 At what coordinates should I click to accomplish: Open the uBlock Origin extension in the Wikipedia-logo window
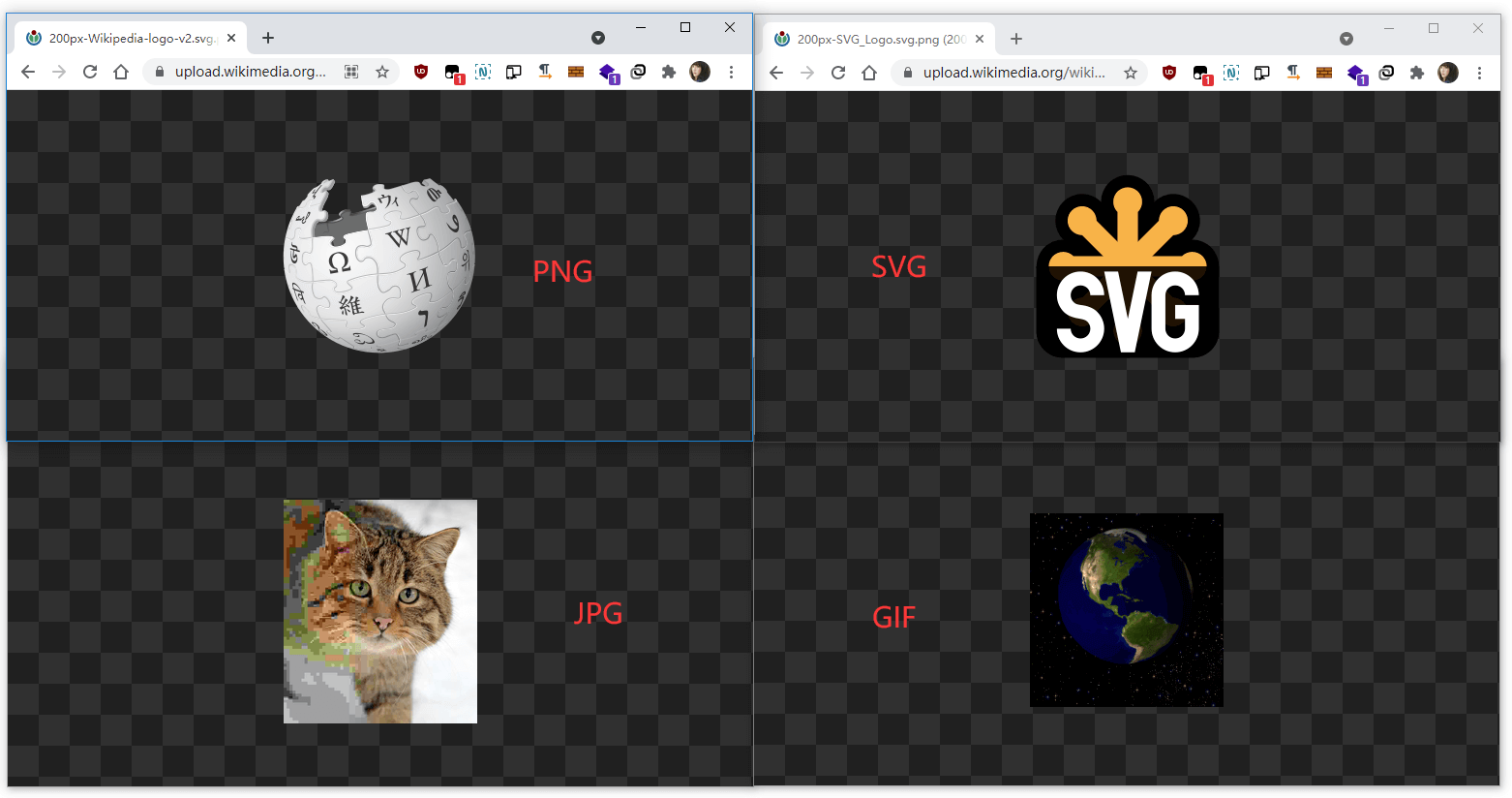(421, 72)
